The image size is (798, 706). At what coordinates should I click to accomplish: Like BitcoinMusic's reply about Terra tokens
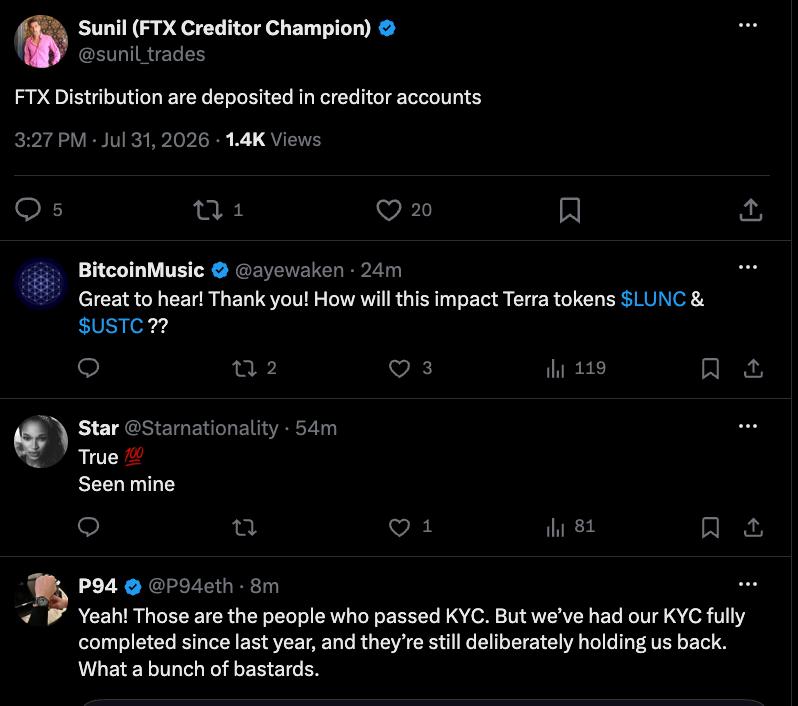(x=400, y=368)
